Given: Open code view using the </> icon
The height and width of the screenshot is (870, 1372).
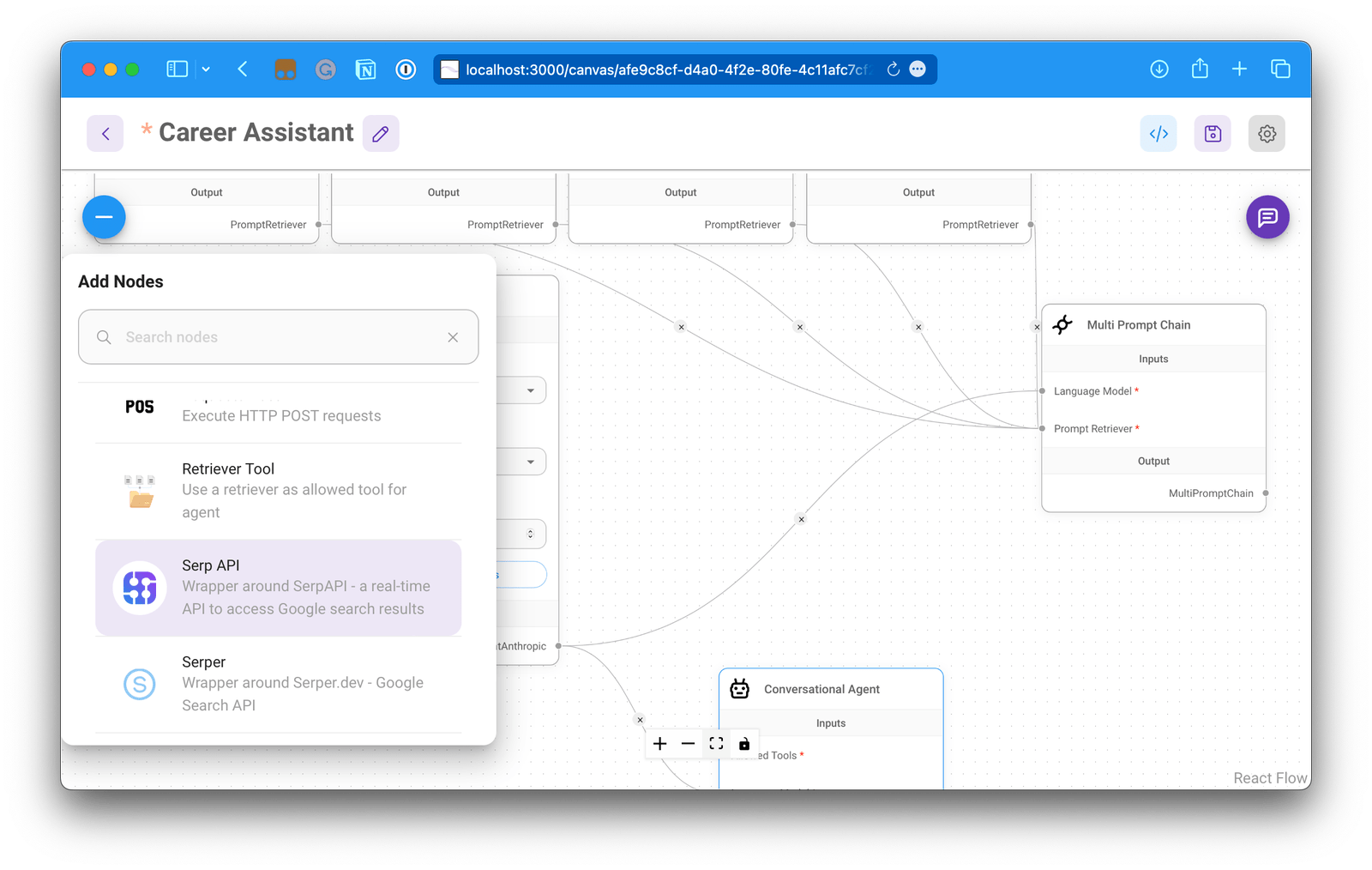Looking at the screenshot, I should (x=1158, y=133).
